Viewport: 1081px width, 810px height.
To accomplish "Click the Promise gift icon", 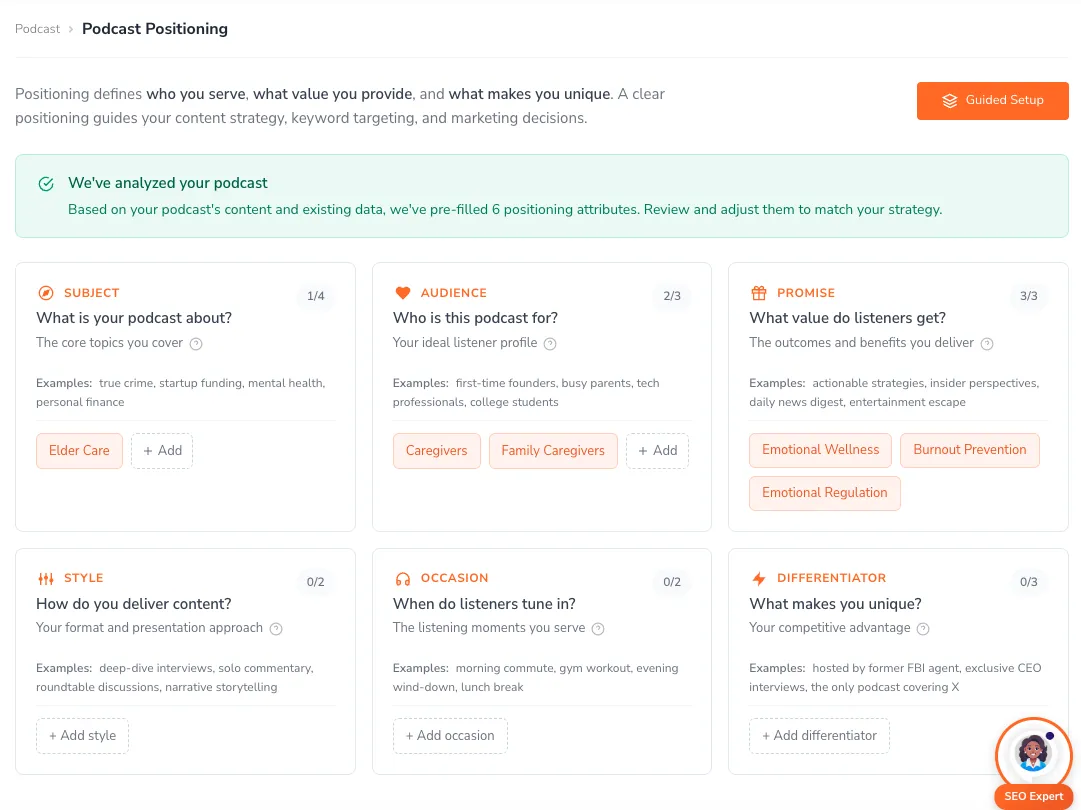I will point(759,292).
